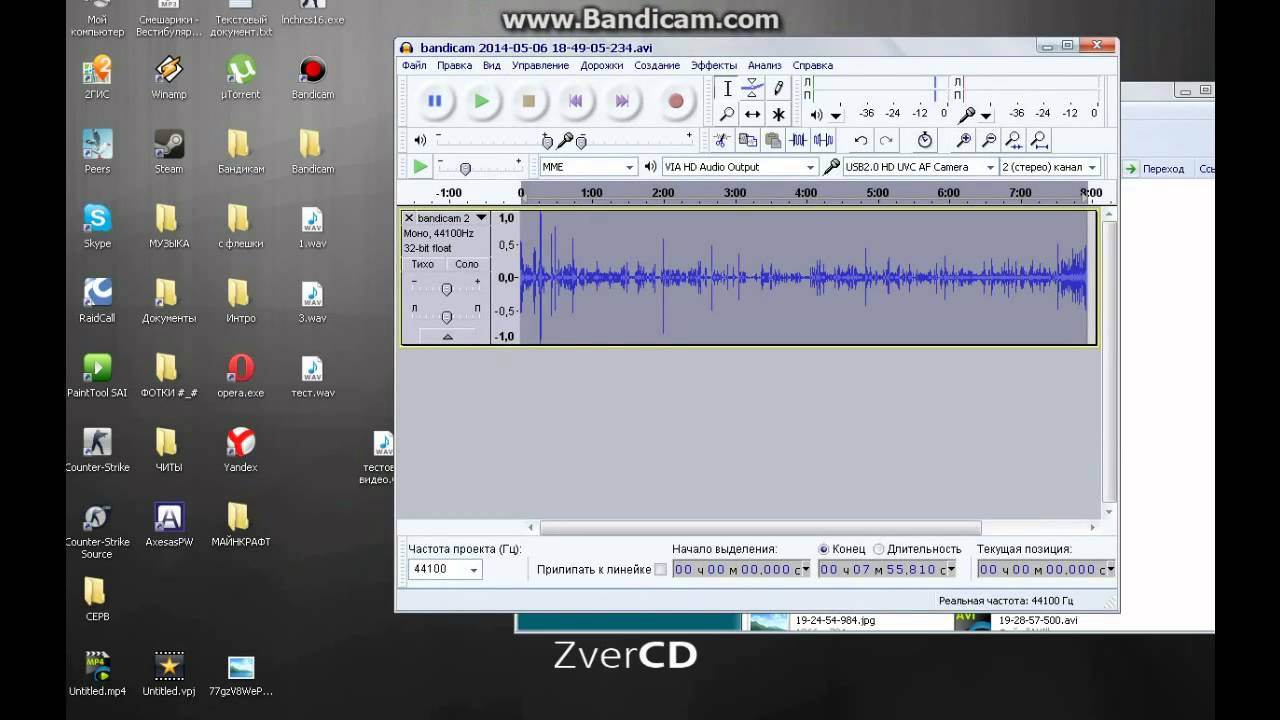Open the output meter dropdown arrow
Viewport: 1280px width, 720px height.
(x=836, y=115)
